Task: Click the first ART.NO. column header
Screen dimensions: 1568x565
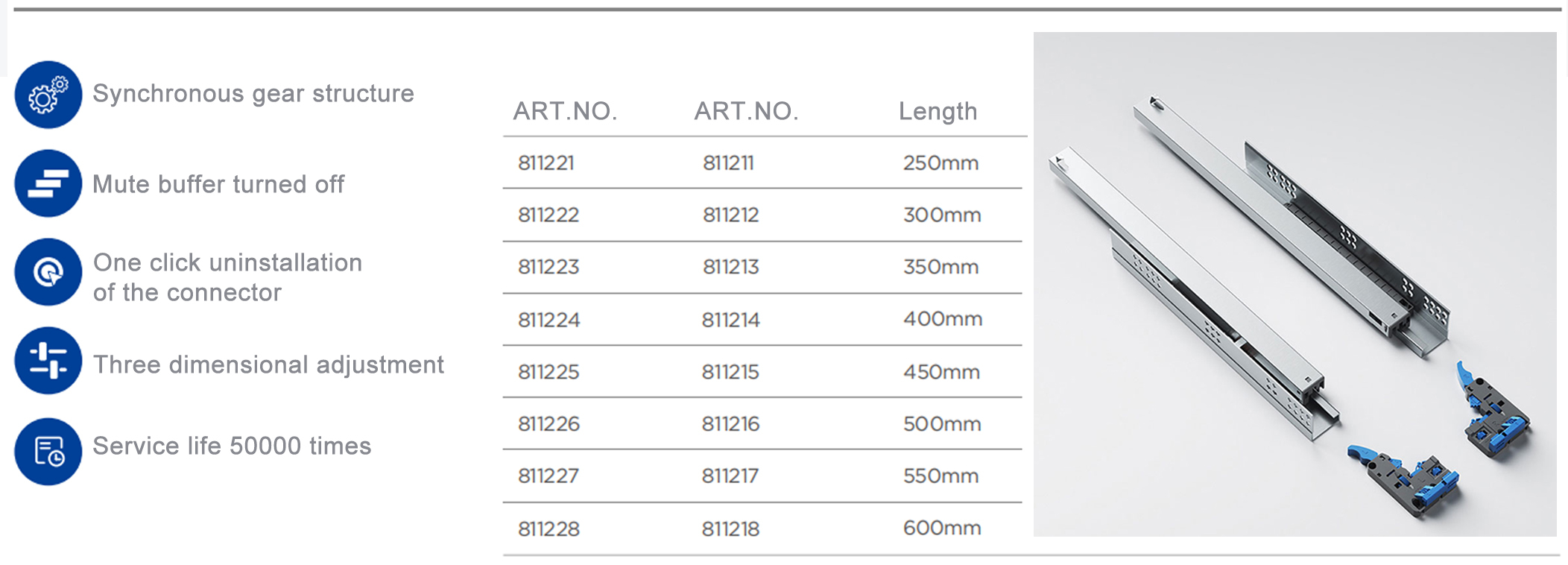Action: pos(565,111)
